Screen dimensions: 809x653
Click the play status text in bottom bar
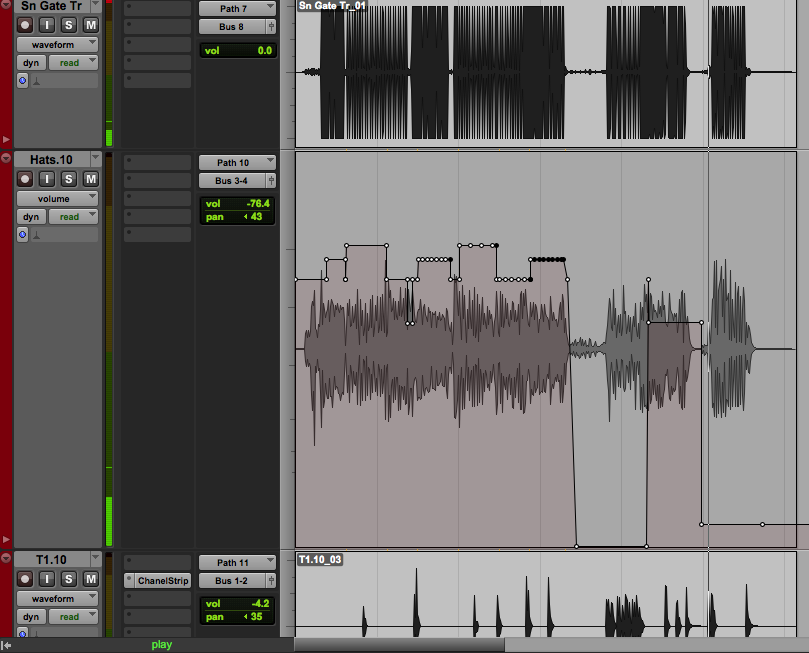point(161,645)
